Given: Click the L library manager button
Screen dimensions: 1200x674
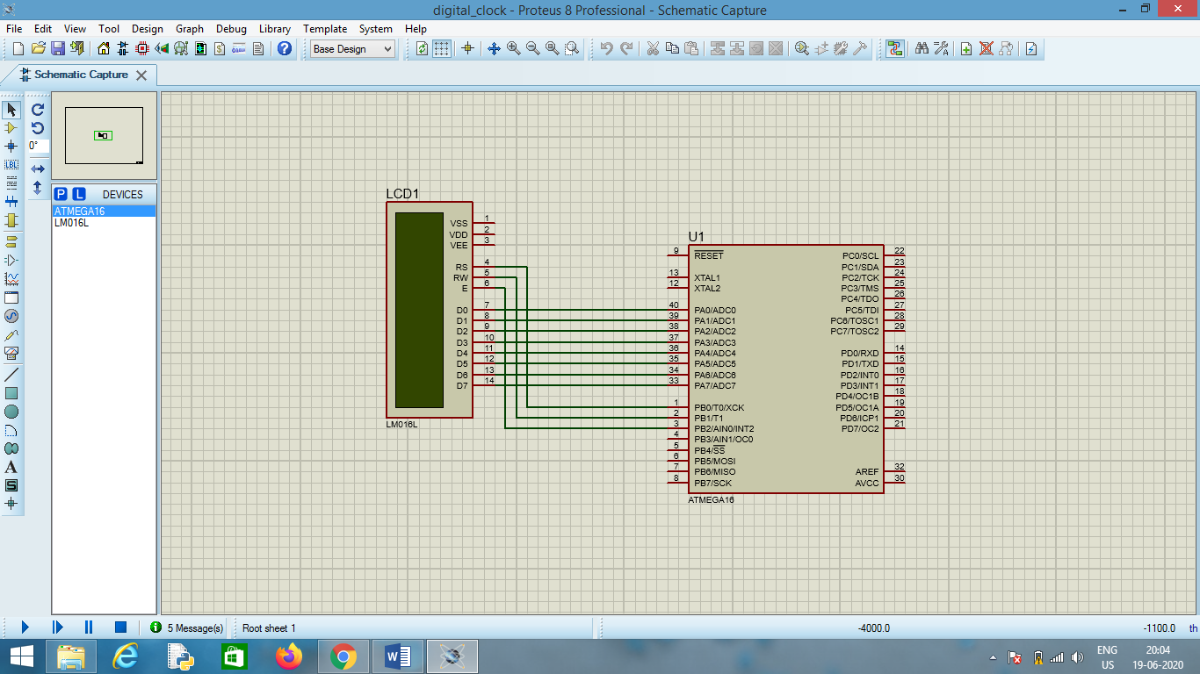Looking at the screenshot, I should click(79, 194).
